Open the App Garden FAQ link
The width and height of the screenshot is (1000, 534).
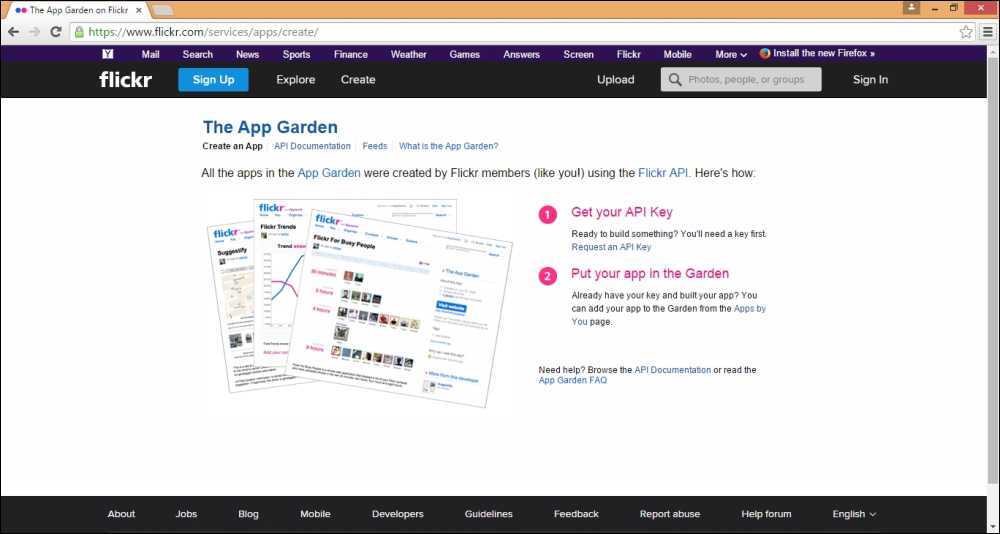[x=573, y=380]
